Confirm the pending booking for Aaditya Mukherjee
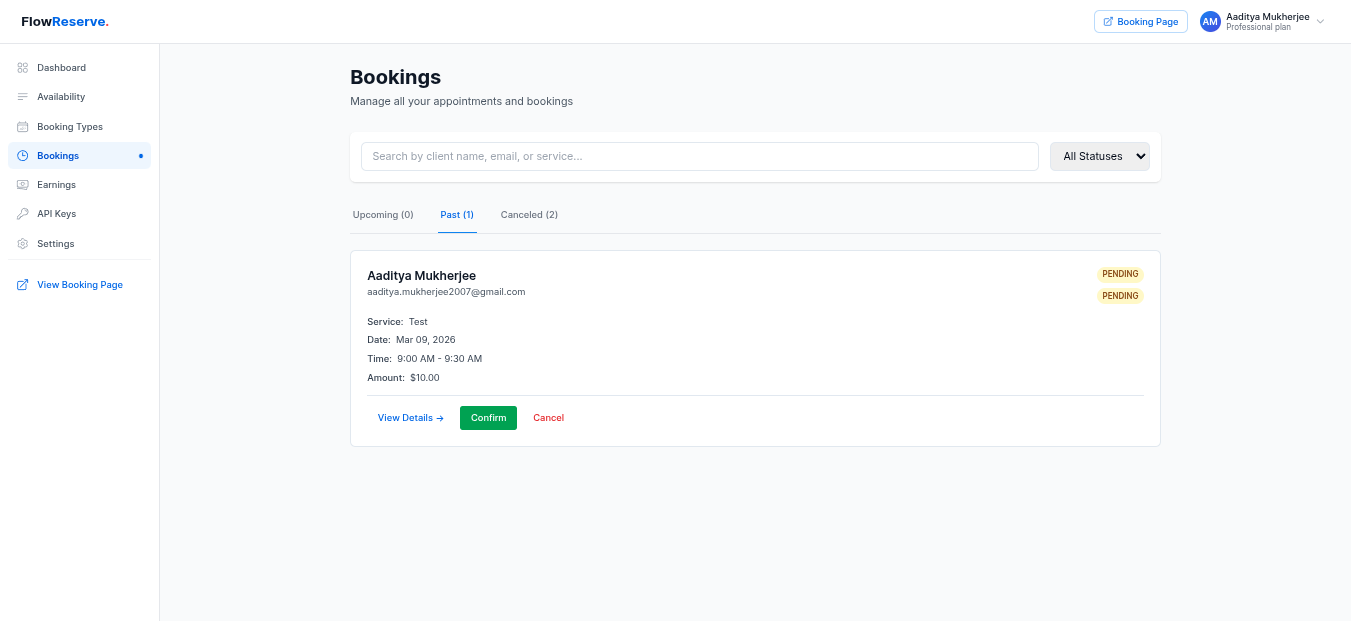Screen dimensions: 1351x621 (488, 417)
